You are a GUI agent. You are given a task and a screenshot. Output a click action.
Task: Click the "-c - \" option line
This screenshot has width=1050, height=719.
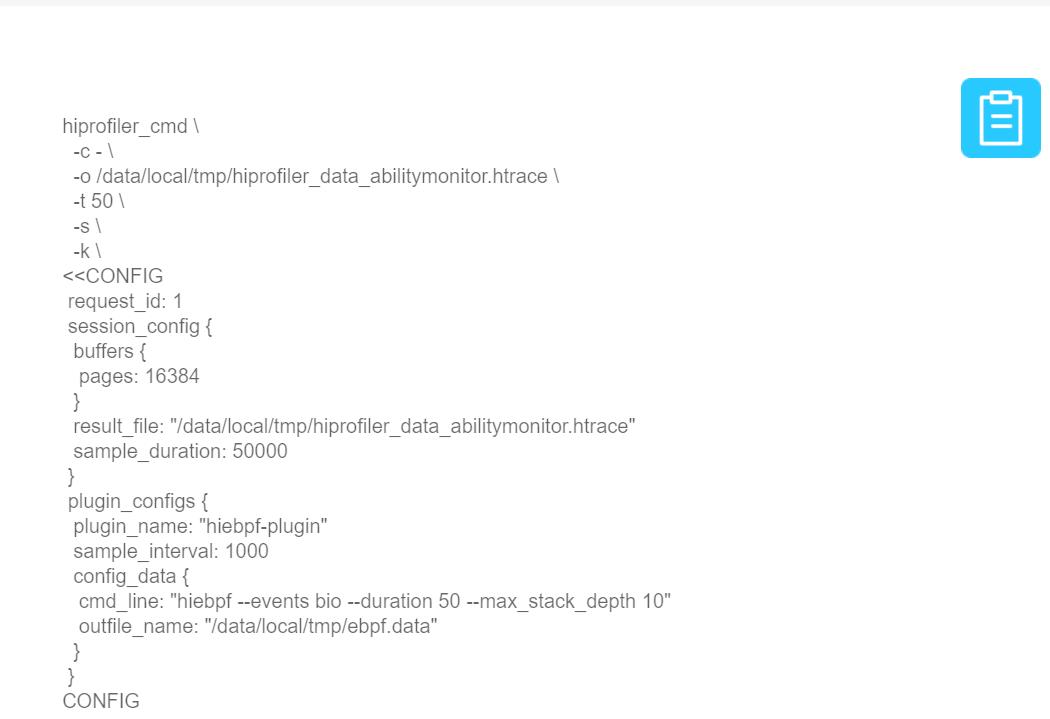[93, 152]
